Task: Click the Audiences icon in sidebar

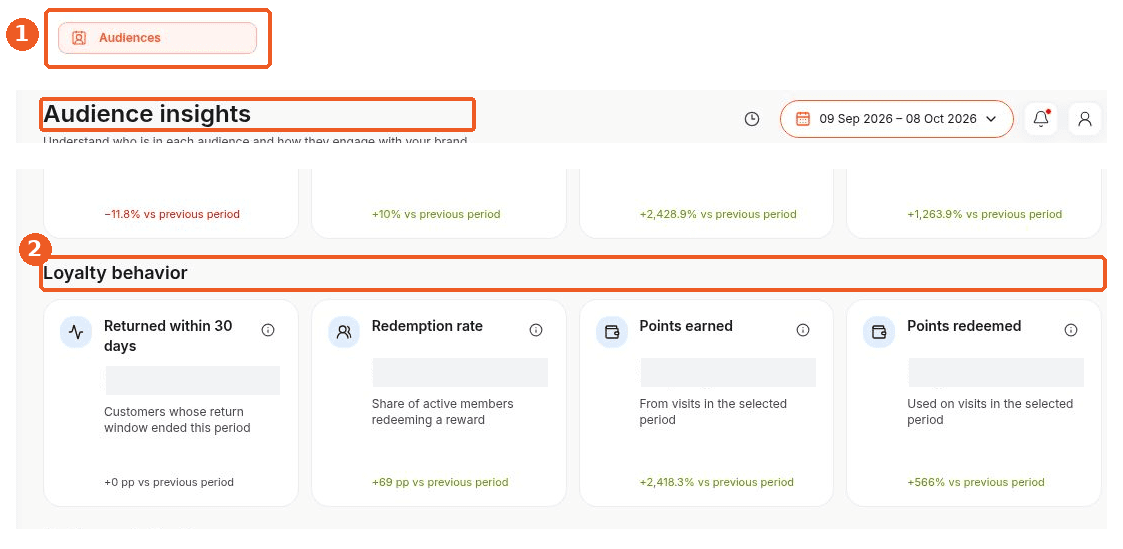Action: click(x=79, y=38)
